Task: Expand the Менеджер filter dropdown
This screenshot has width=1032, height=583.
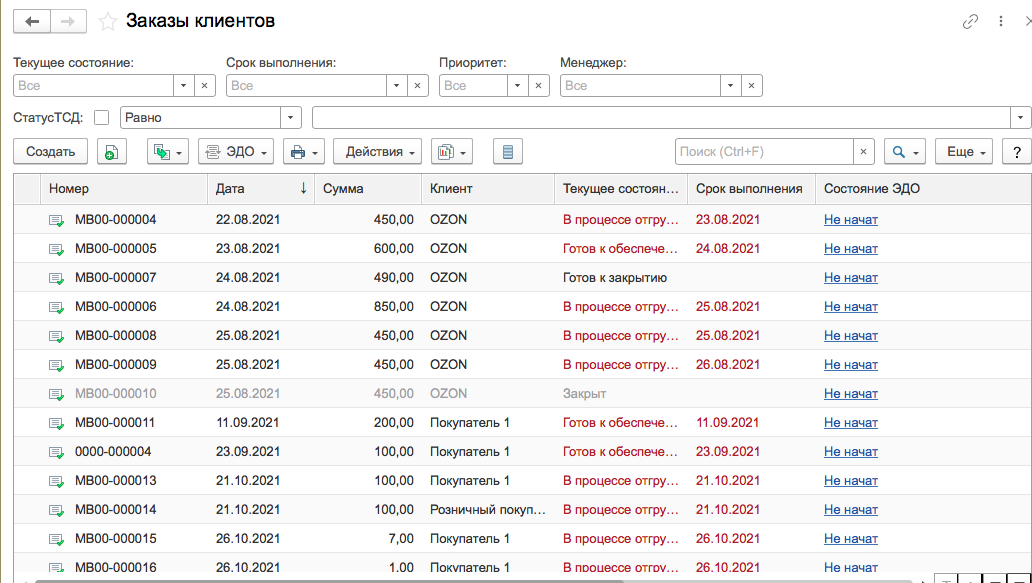Action: click(x=731, y=86)
